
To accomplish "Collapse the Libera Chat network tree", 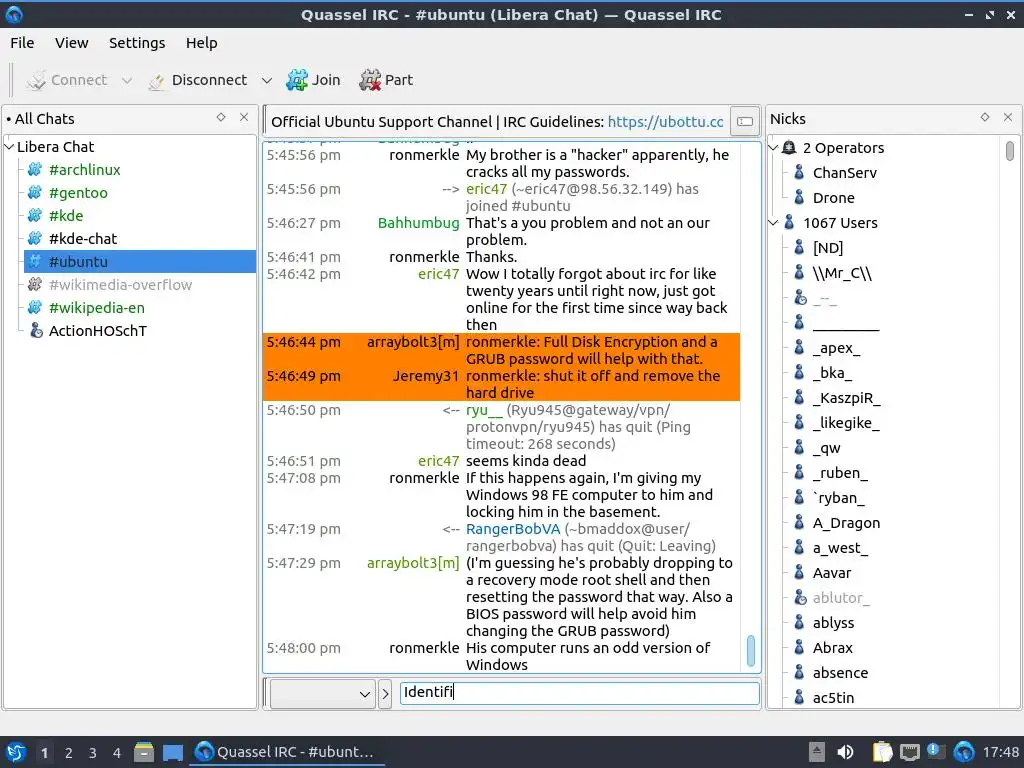I will click(x=9, y=147).
